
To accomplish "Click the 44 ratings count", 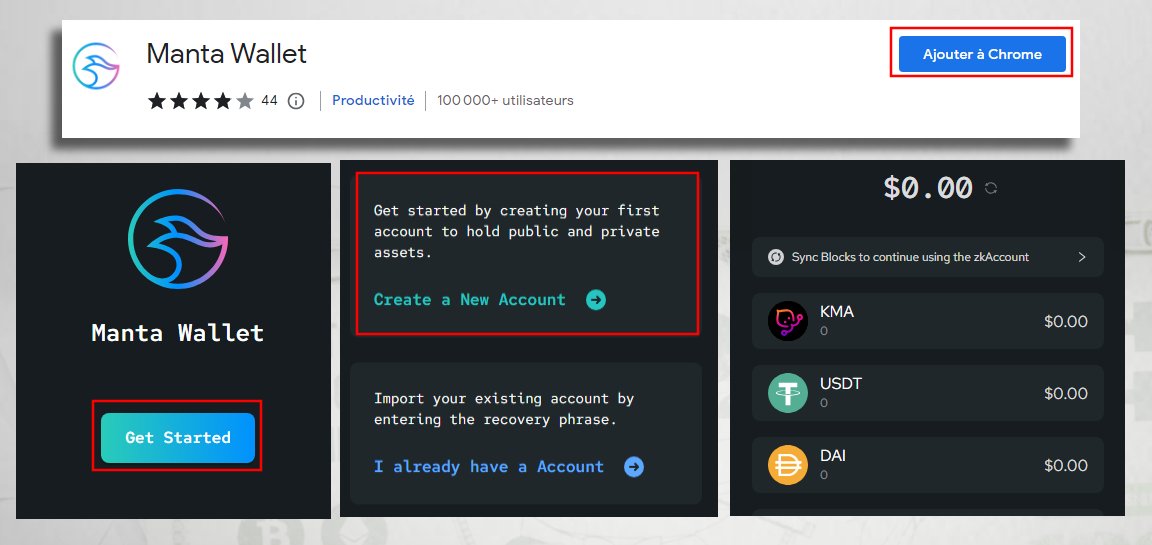I will tap(270, 101).
